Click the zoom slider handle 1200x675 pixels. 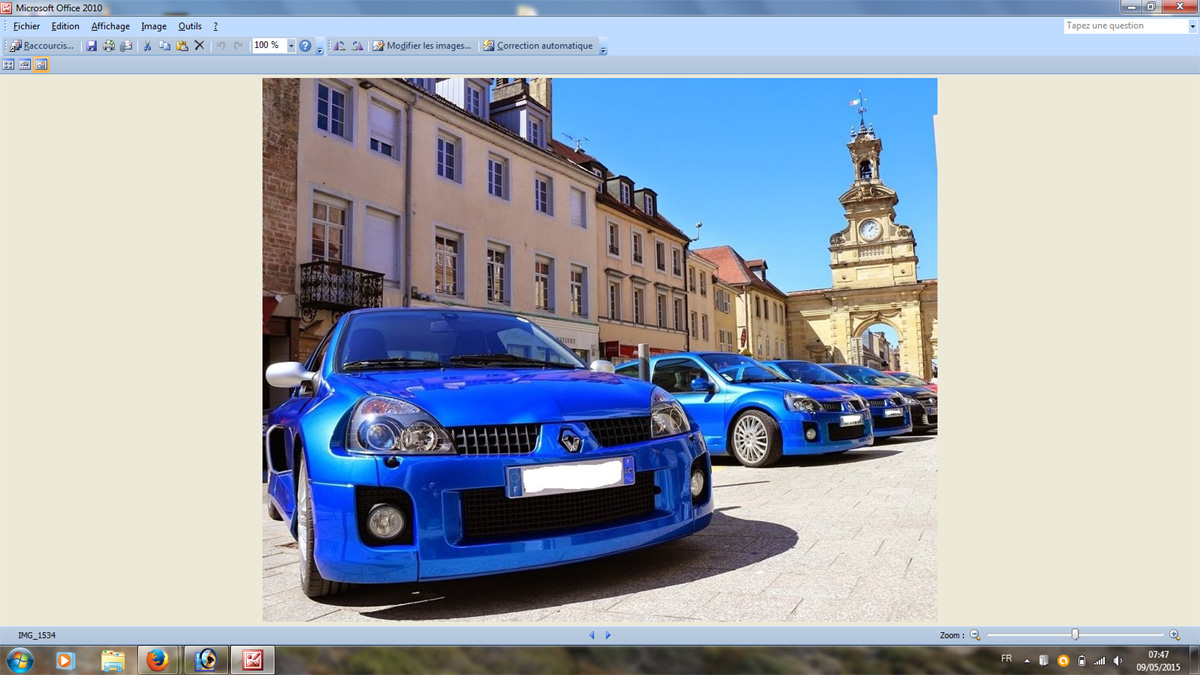[1075, 635]
